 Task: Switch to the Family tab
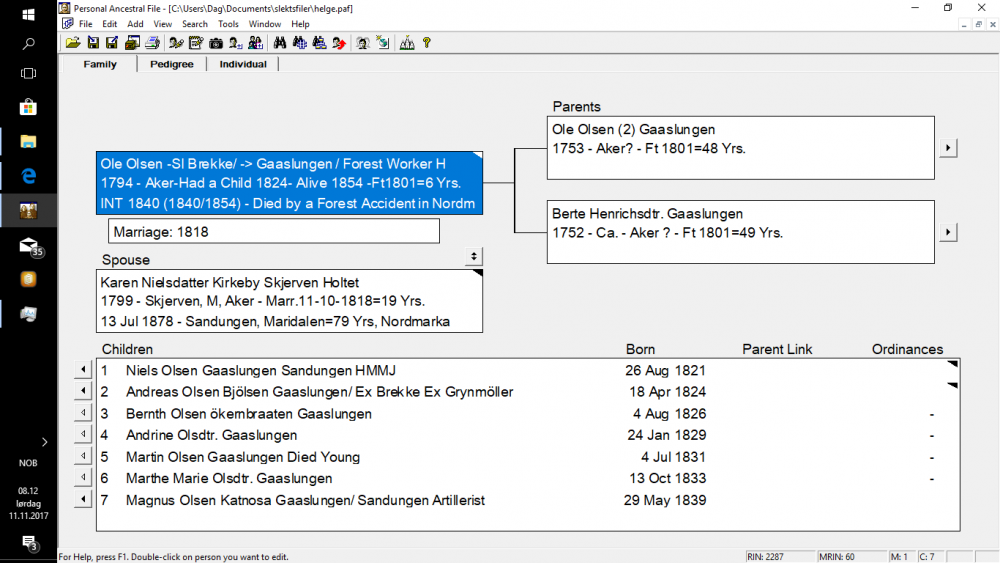[99, 64]
